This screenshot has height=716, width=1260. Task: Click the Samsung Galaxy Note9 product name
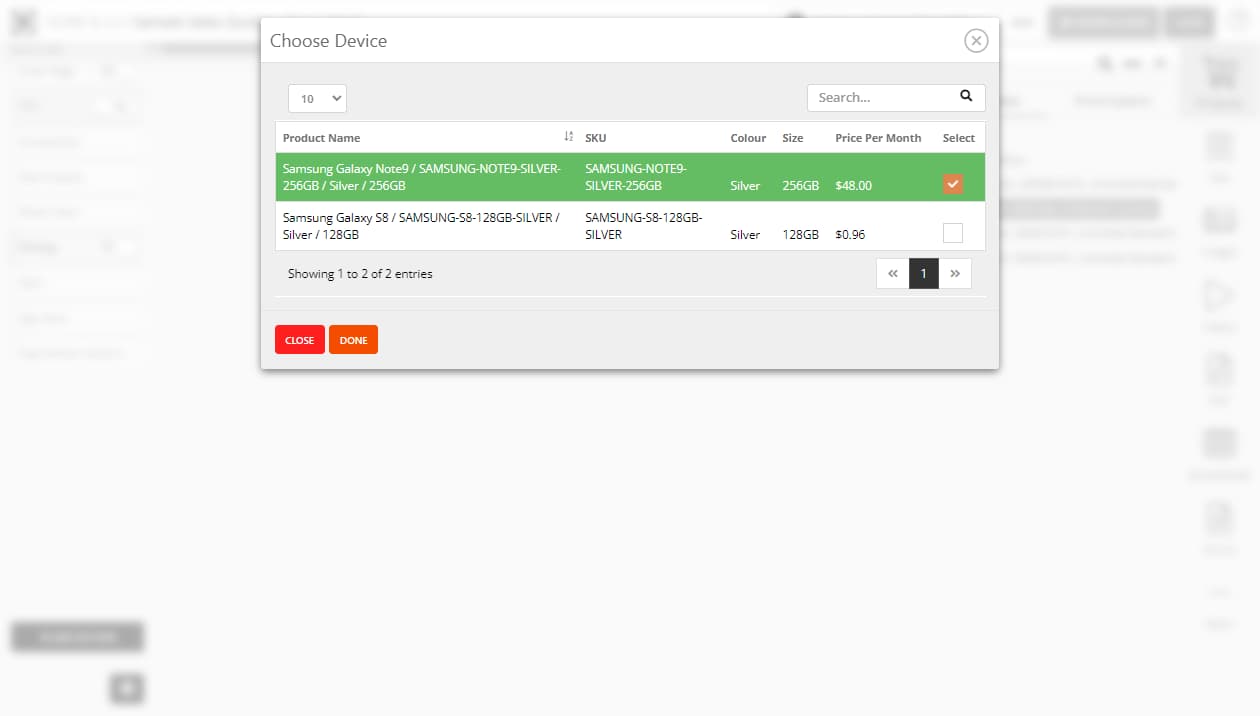coord(421,177)
